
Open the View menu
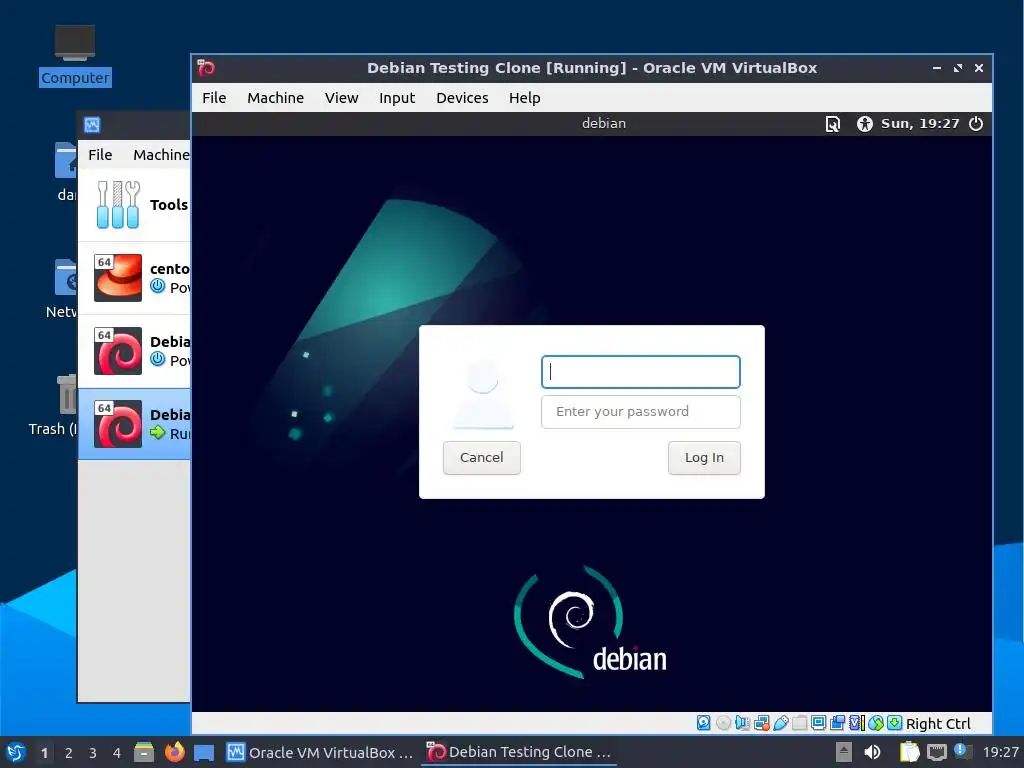pos(341,98)
